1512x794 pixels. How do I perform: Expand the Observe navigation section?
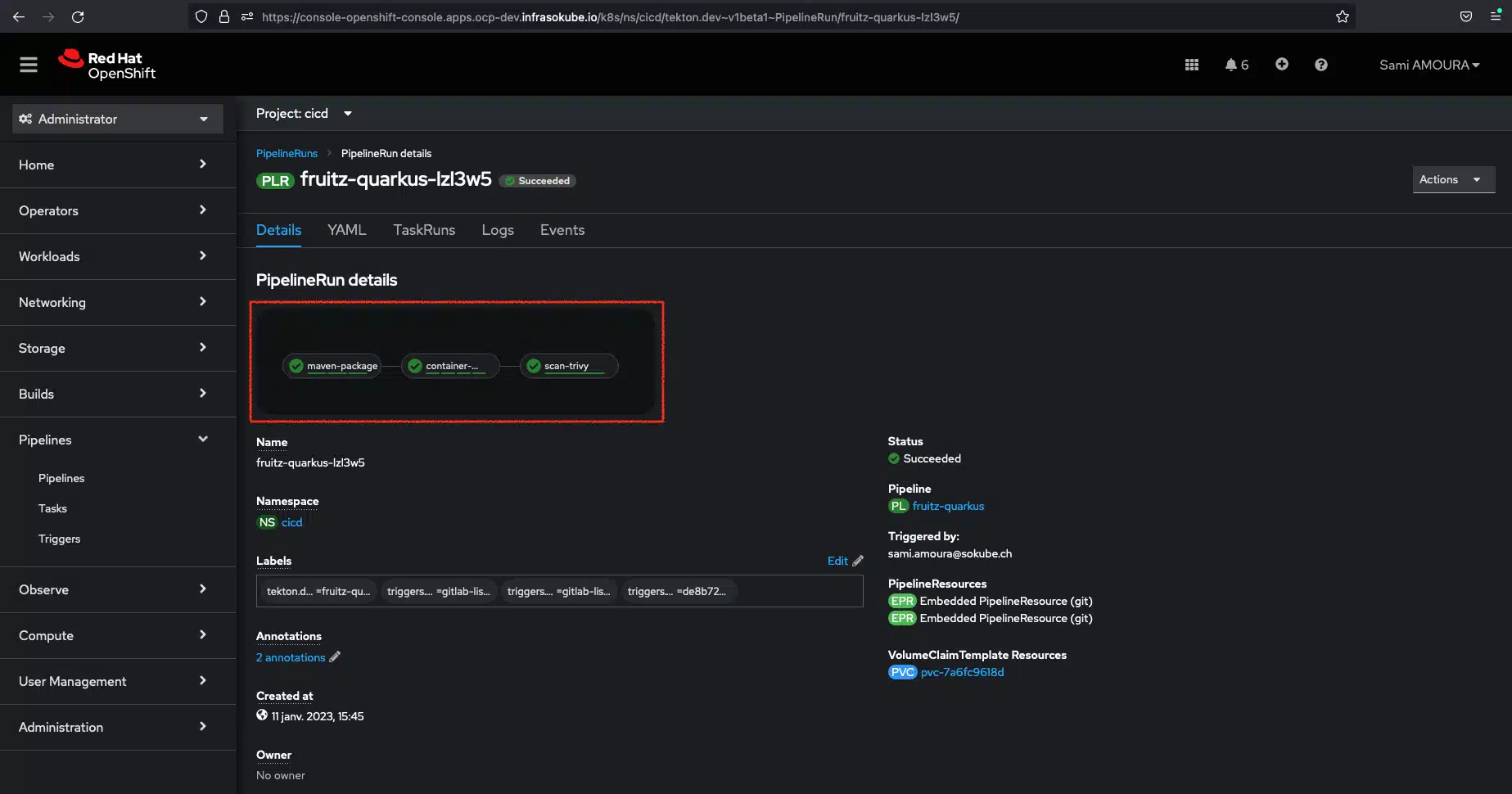click(x=118, y=589)
